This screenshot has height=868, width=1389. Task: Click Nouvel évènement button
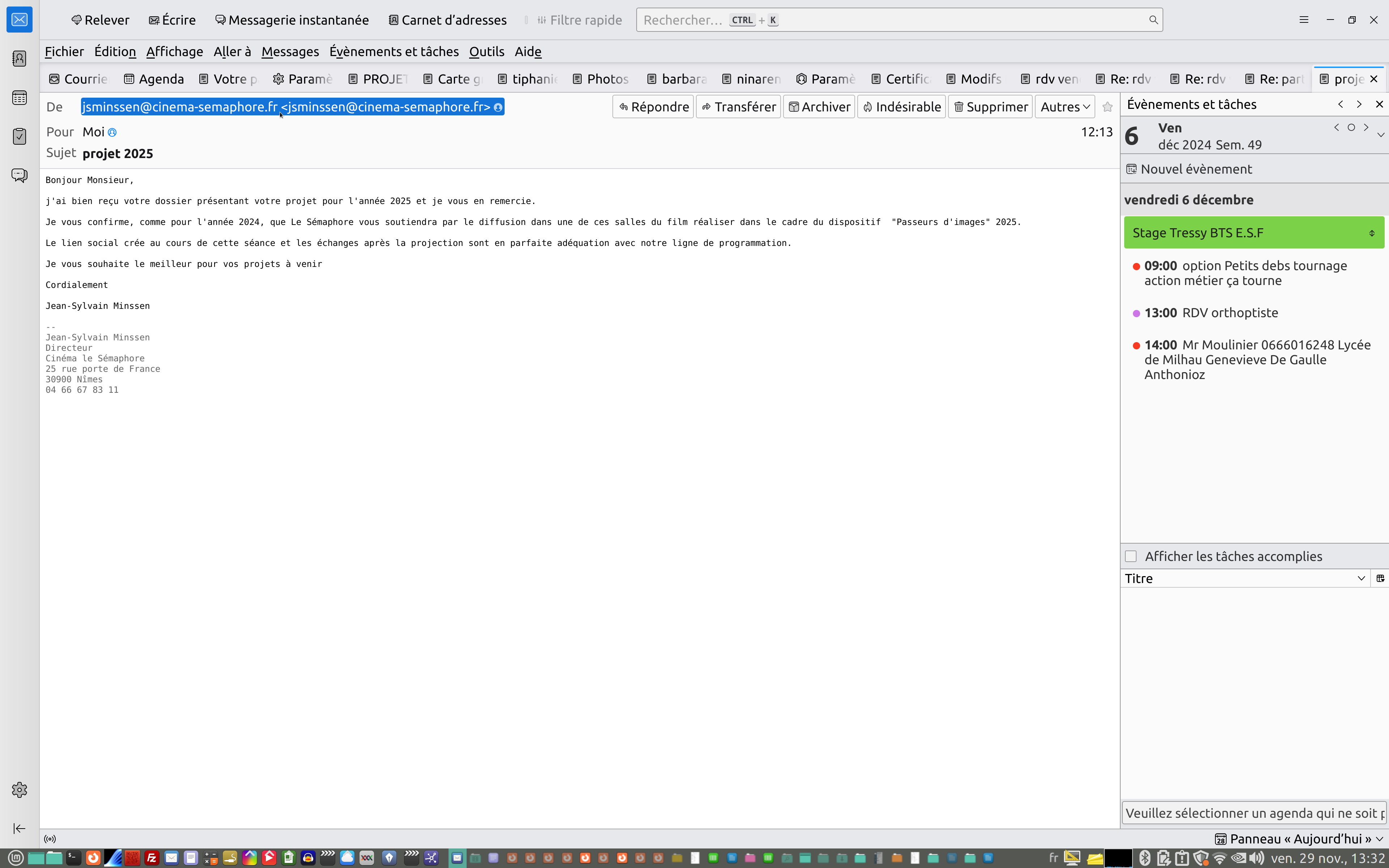click(1189, 169)
